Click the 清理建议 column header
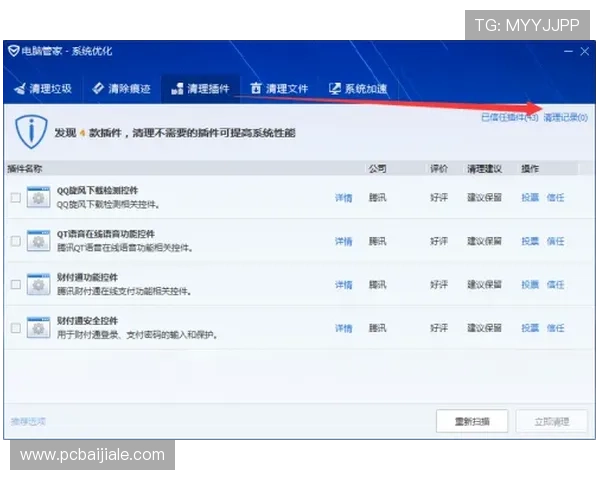Screen dimensions: 600x480 click(484, 169)
